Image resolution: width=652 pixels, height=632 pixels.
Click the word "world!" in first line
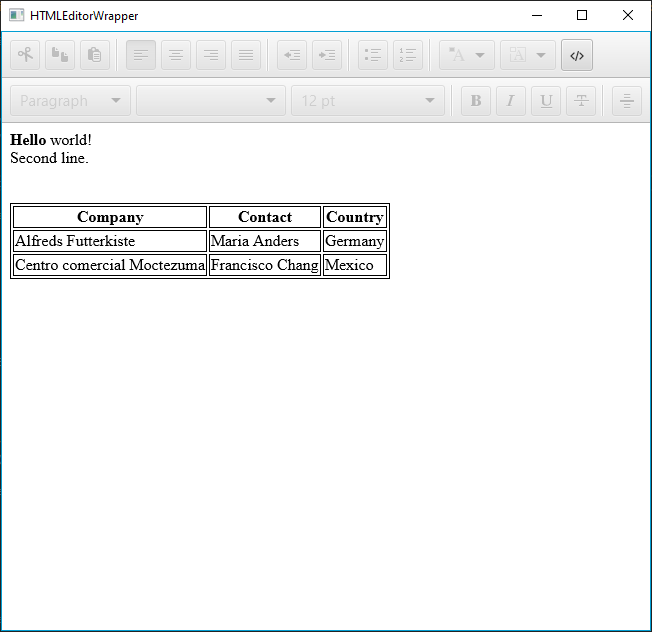(71, 140)
